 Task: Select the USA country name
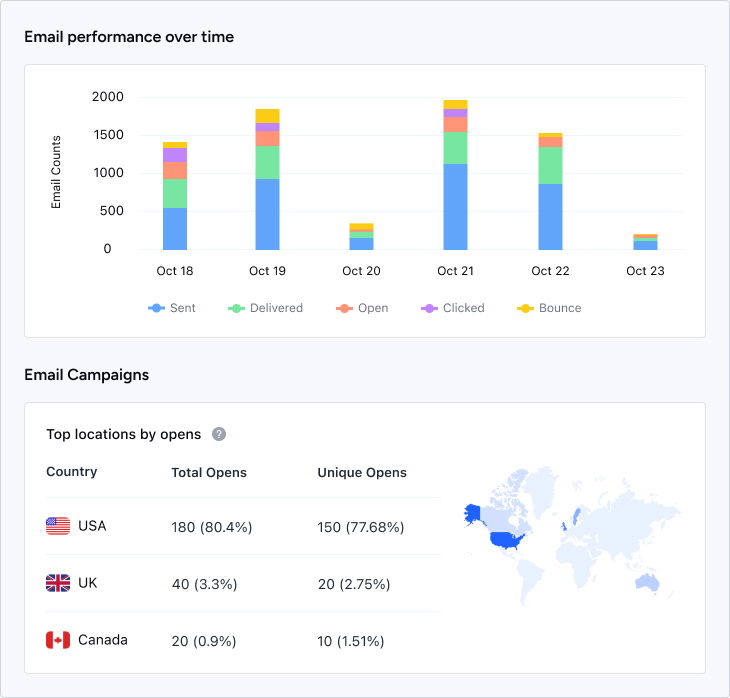[92, 526]
